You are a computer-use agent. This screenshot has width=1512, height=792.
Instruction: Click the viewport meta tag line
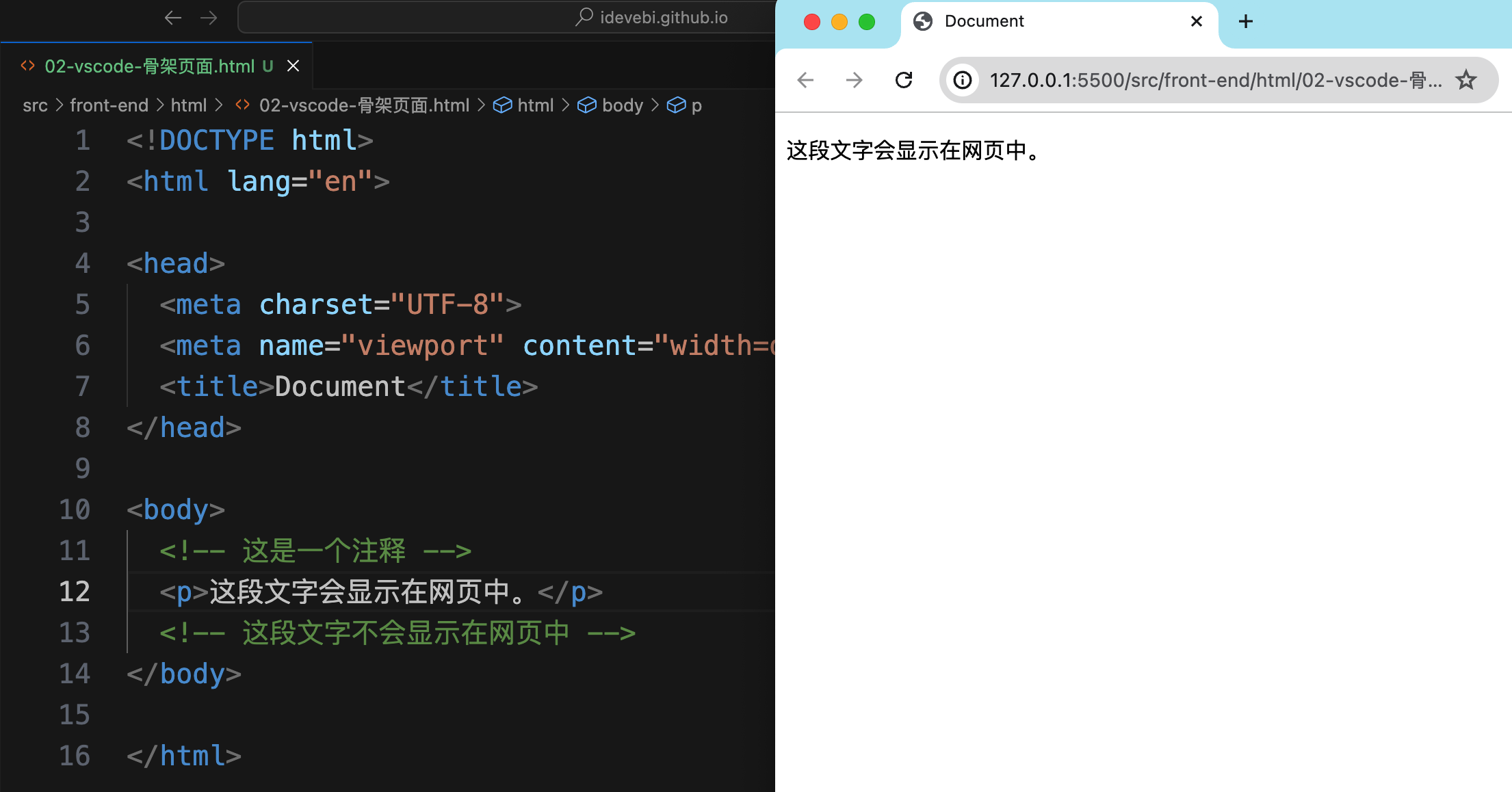point(467,345)
